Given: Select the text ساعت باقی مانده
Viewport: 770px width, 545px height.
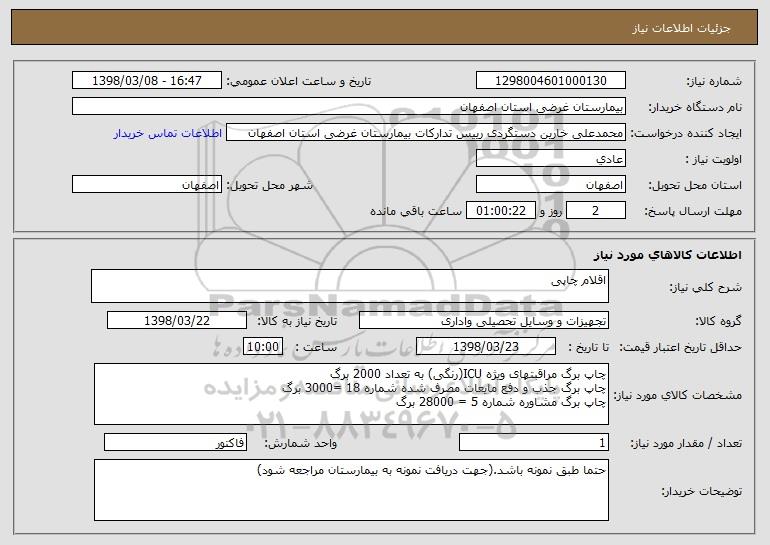Looking at the screenshot, I should click(416, 211).
